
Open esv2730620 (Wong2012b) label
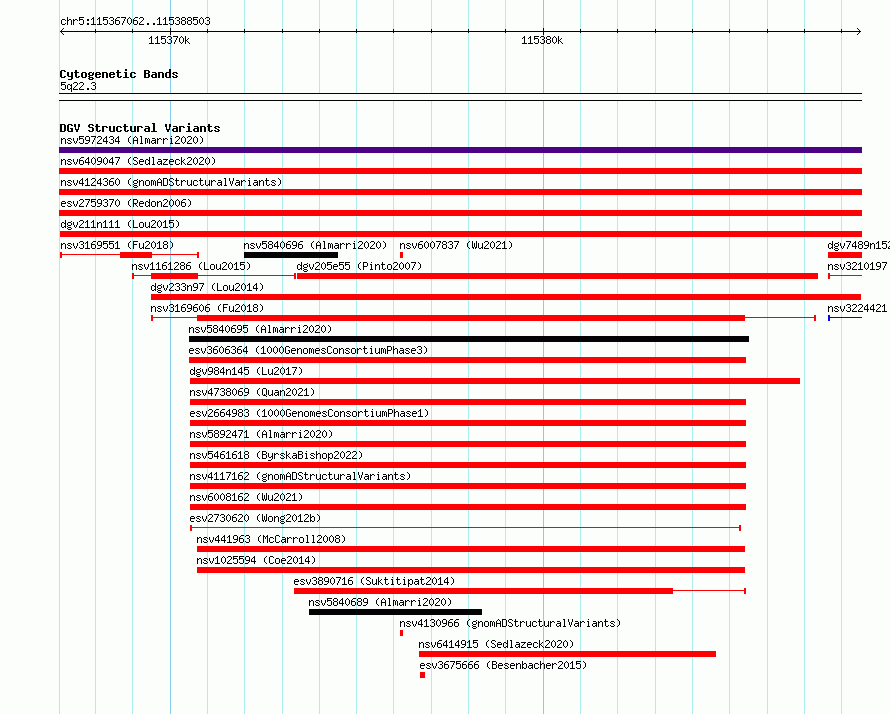point(255,518)
